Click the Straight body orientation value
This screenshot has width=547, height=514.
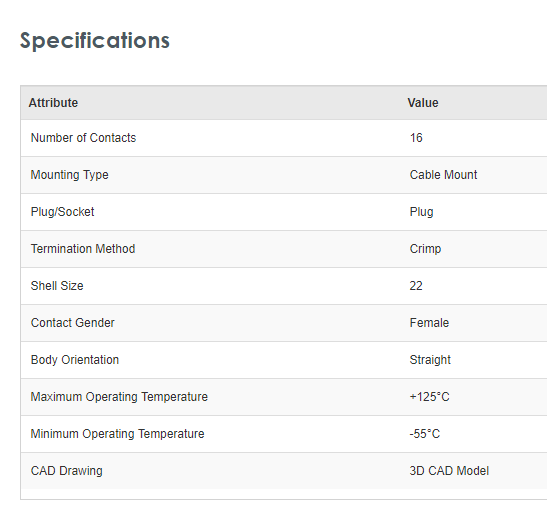[430, 360]
